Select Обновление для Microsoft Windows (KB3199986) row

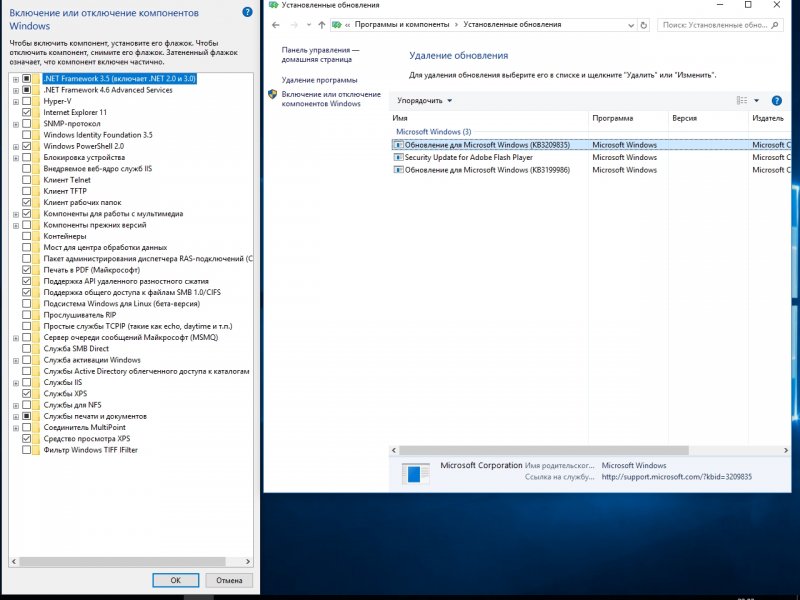point(590,170)
